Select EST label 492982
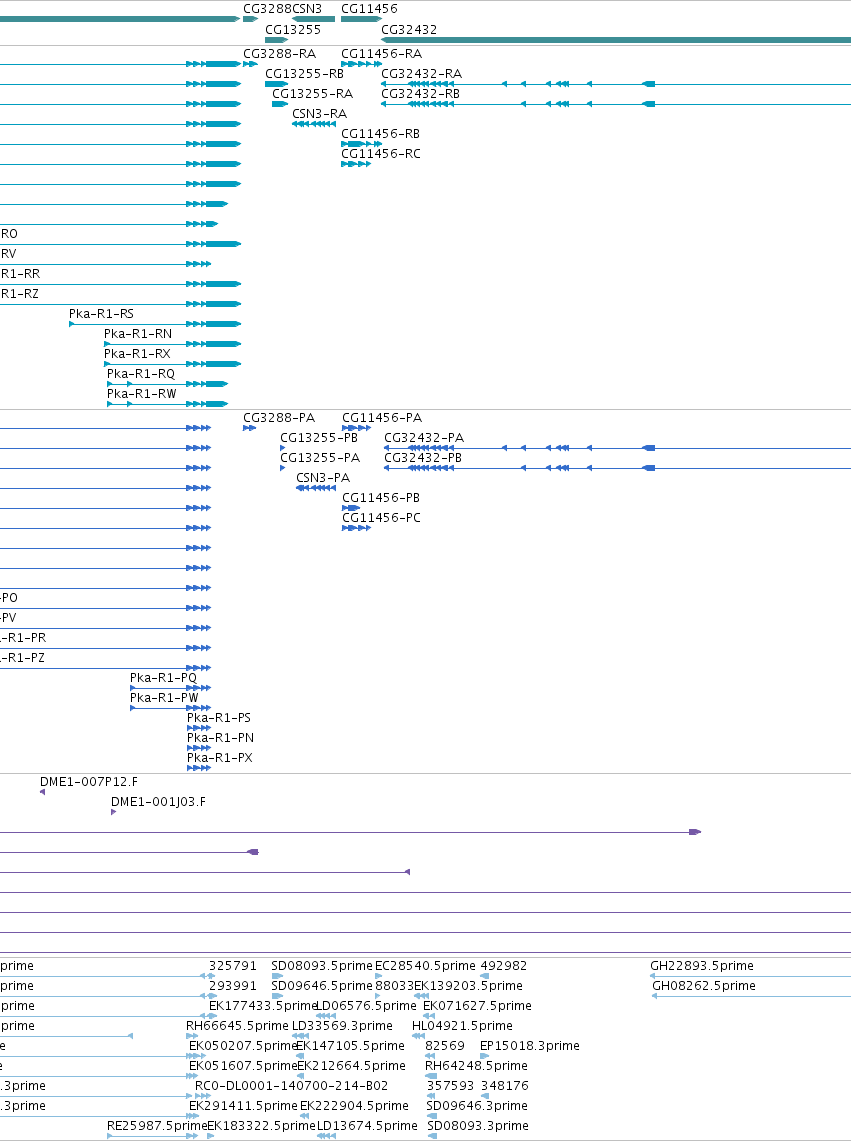Image resolution: width=851 pixels, height=1141 pixels. coord(504,966)
